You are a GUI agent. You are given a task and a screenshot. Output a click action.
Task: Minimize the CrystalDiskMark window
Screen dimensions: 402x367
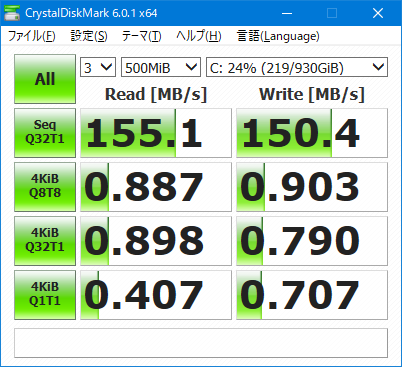(287, 13)
